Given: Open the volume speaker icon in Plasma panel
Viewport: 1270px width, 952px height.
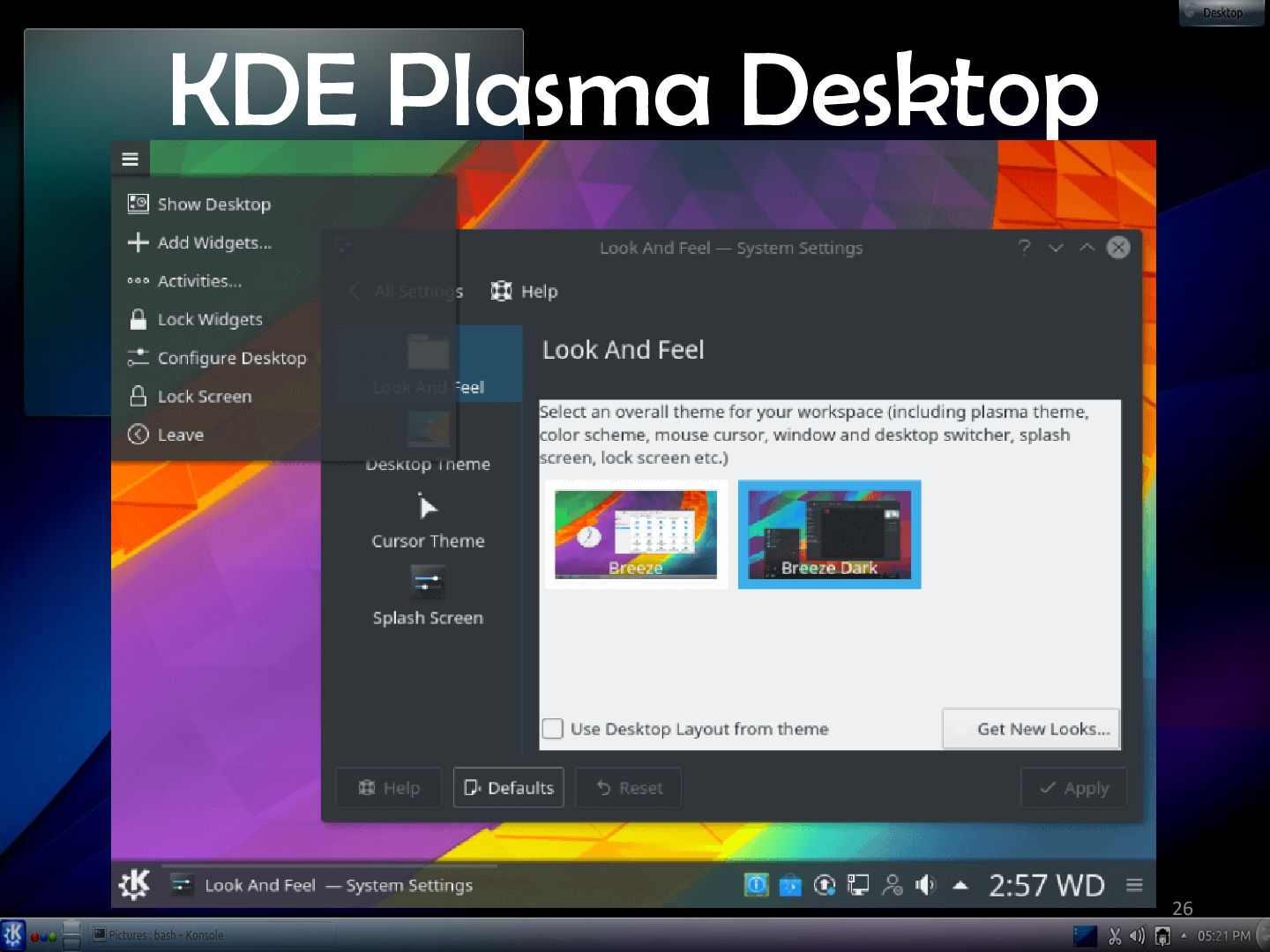Looking at the screenshot, I should pyautogui.click(x=926, y=885).
